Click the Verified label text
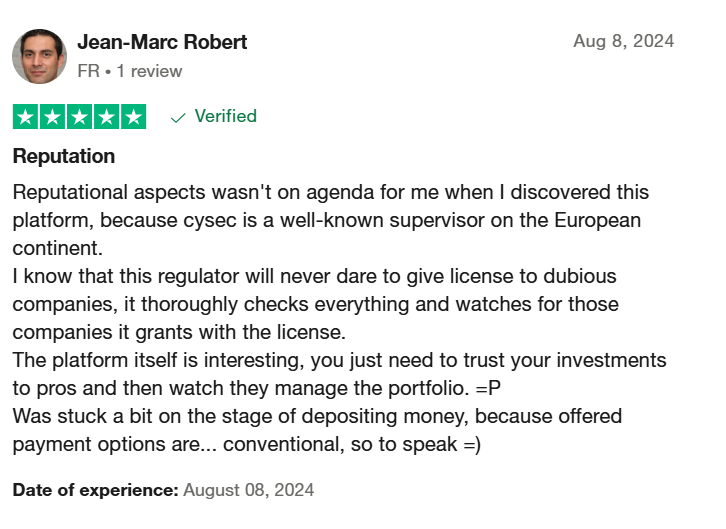 pos(225,116)
